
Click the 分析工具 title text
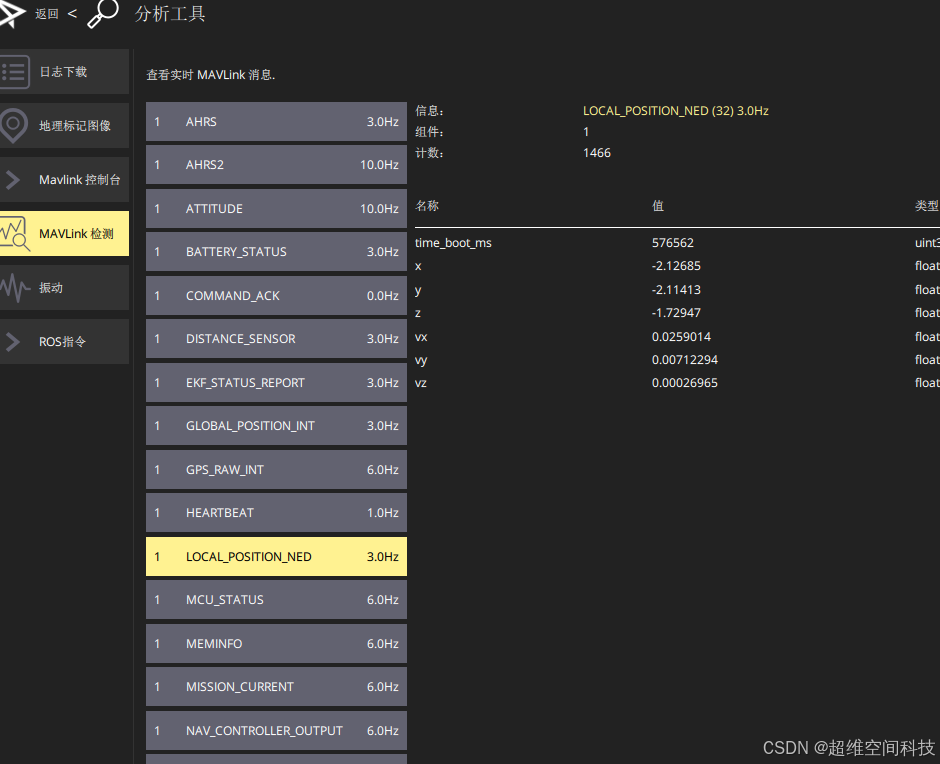170,13
